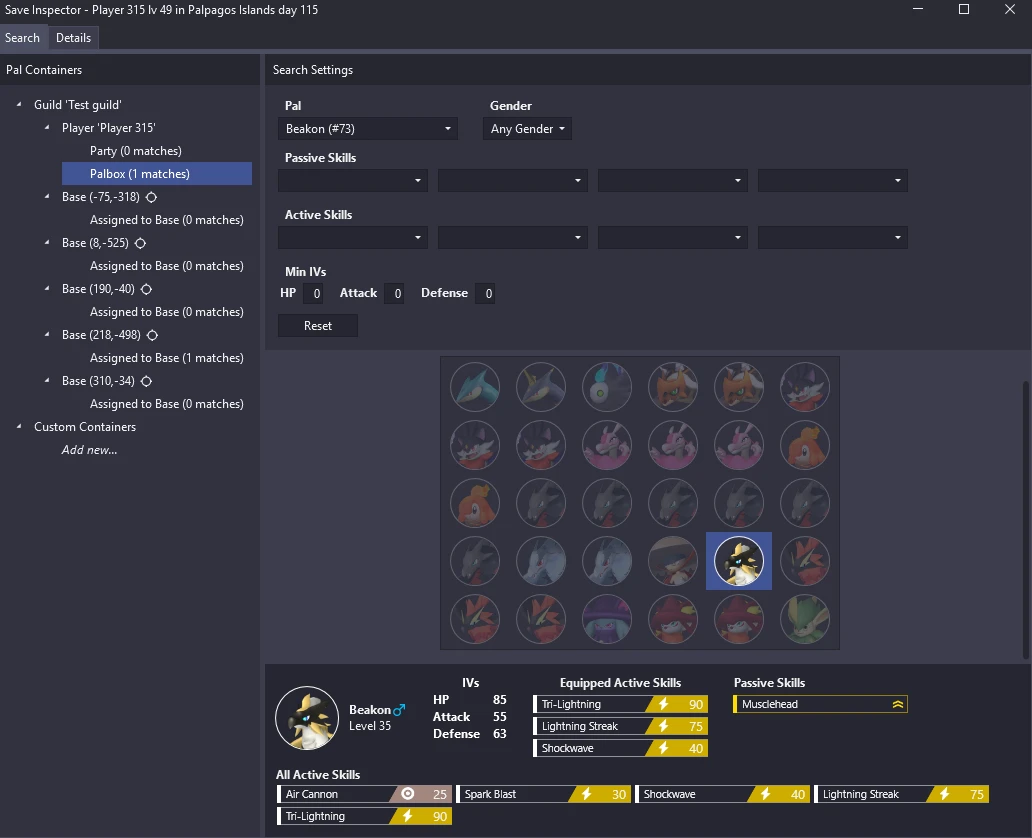Collapse the Base (190,-40) tree arrow
This screenshot has width=1032, height=838.
coord(47,288)
